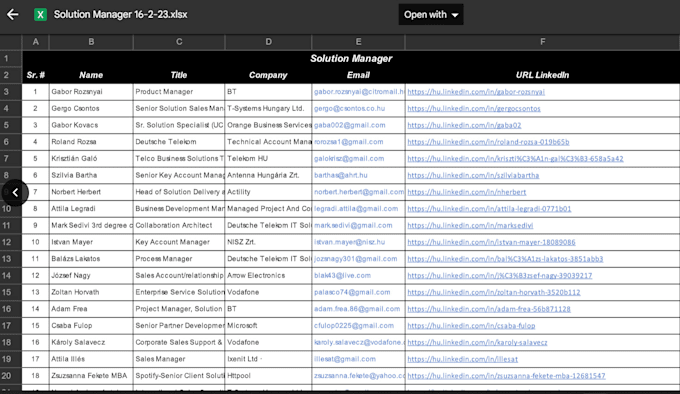This screenshot has height=394, width=680.
Task: Open istvan-mayer LinkedIn URL
Action: [x=491, y=242]
